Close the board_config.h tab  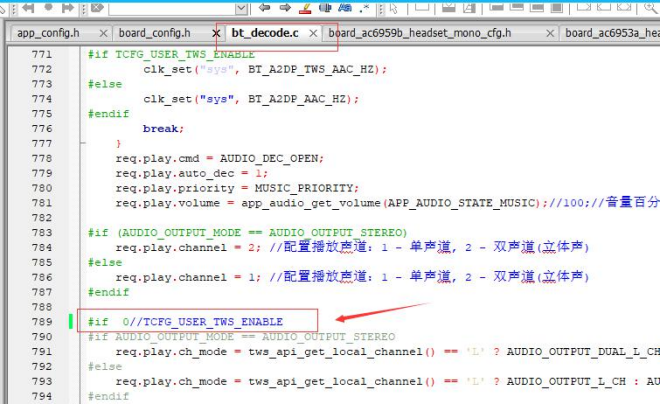[x=216, y=33]
